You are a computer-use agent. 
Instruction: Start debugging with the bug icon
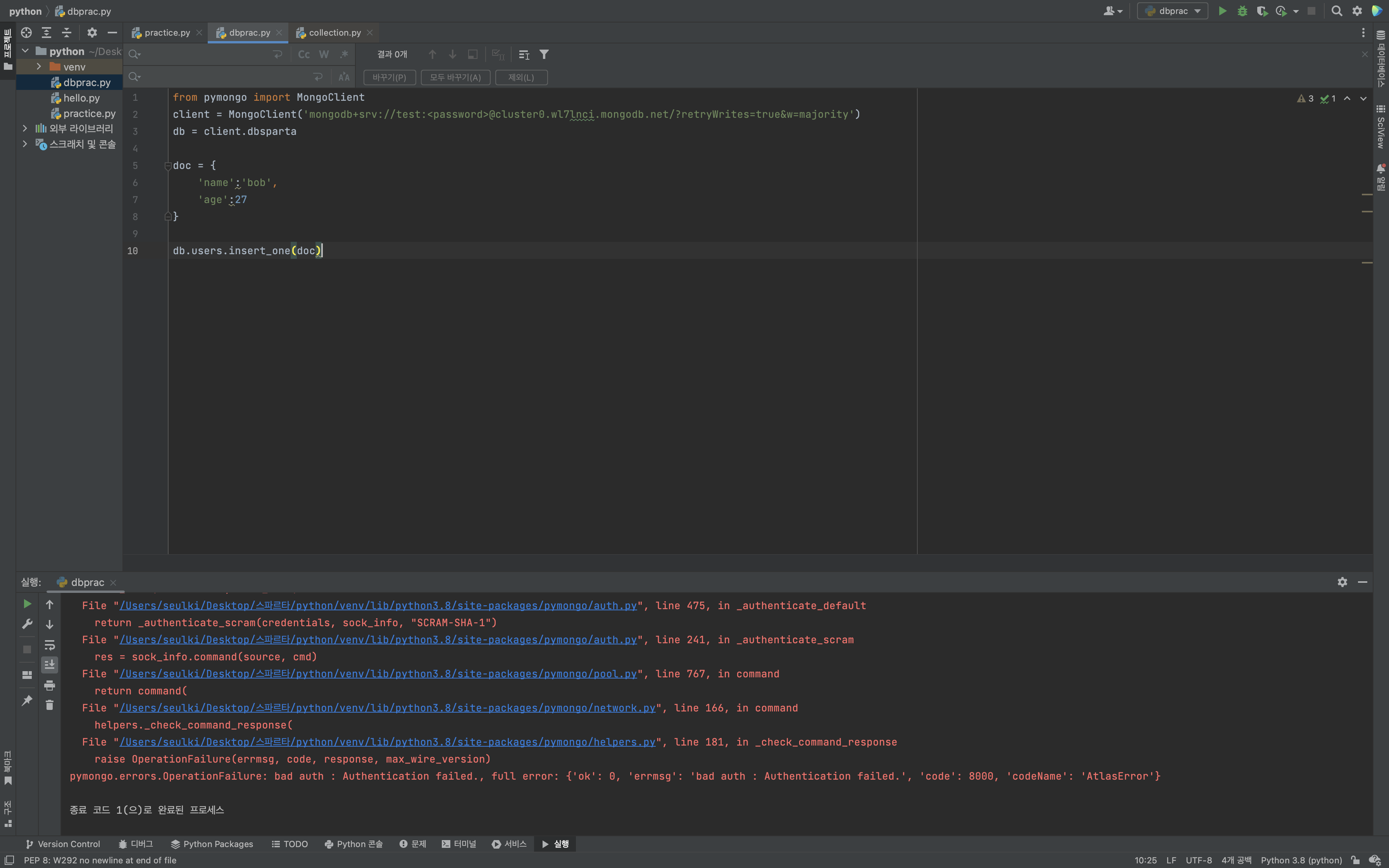(x=1242, y=11)
